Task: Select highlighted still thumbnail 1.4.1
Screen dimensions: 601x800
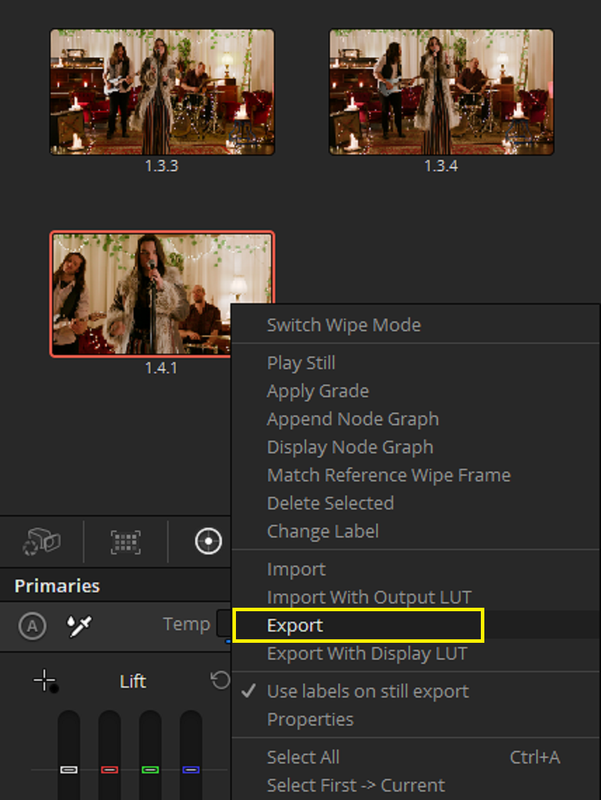Action: point(162,294)
